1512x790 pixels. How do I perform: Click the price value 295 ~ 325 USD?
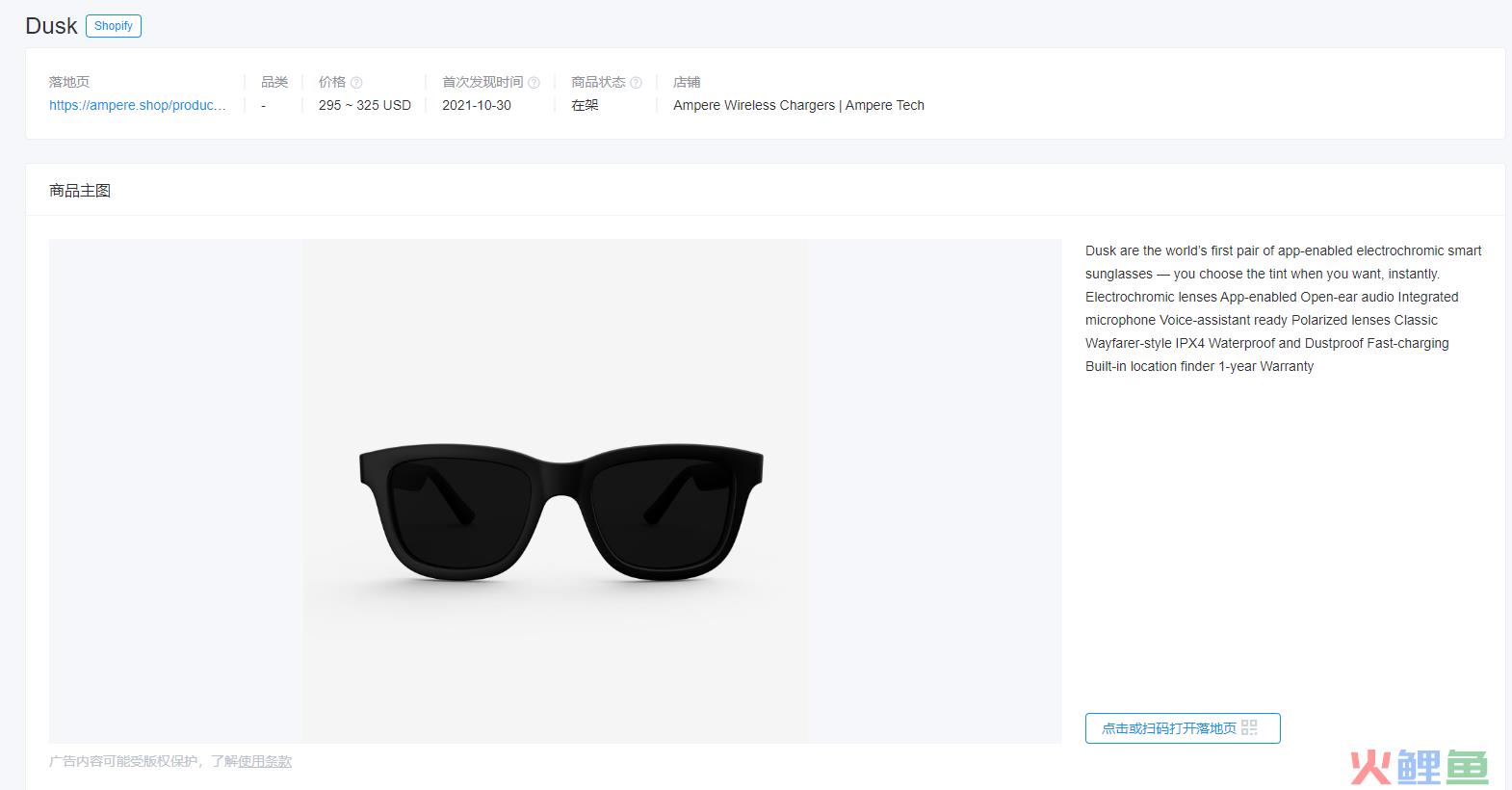coord(365,105)
